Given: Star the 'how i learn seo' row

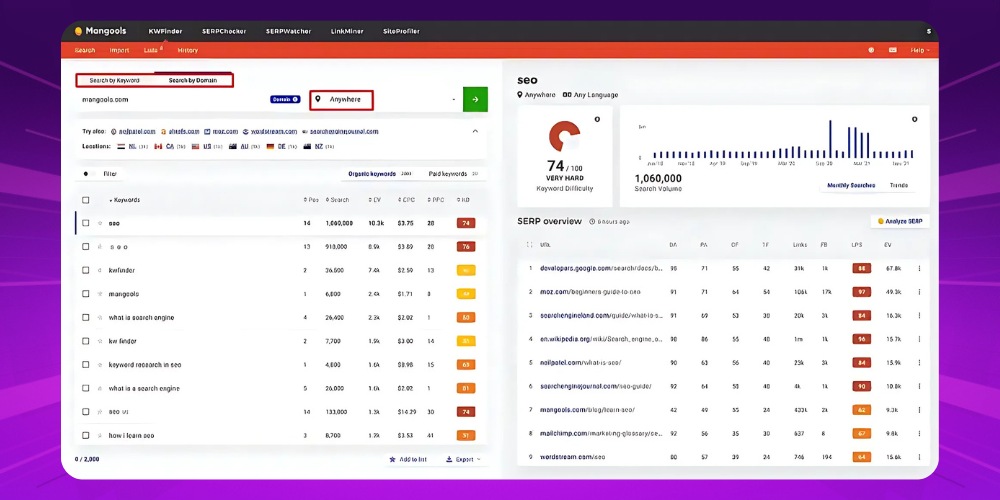Looking at the screenshot, I should point(100,436).
